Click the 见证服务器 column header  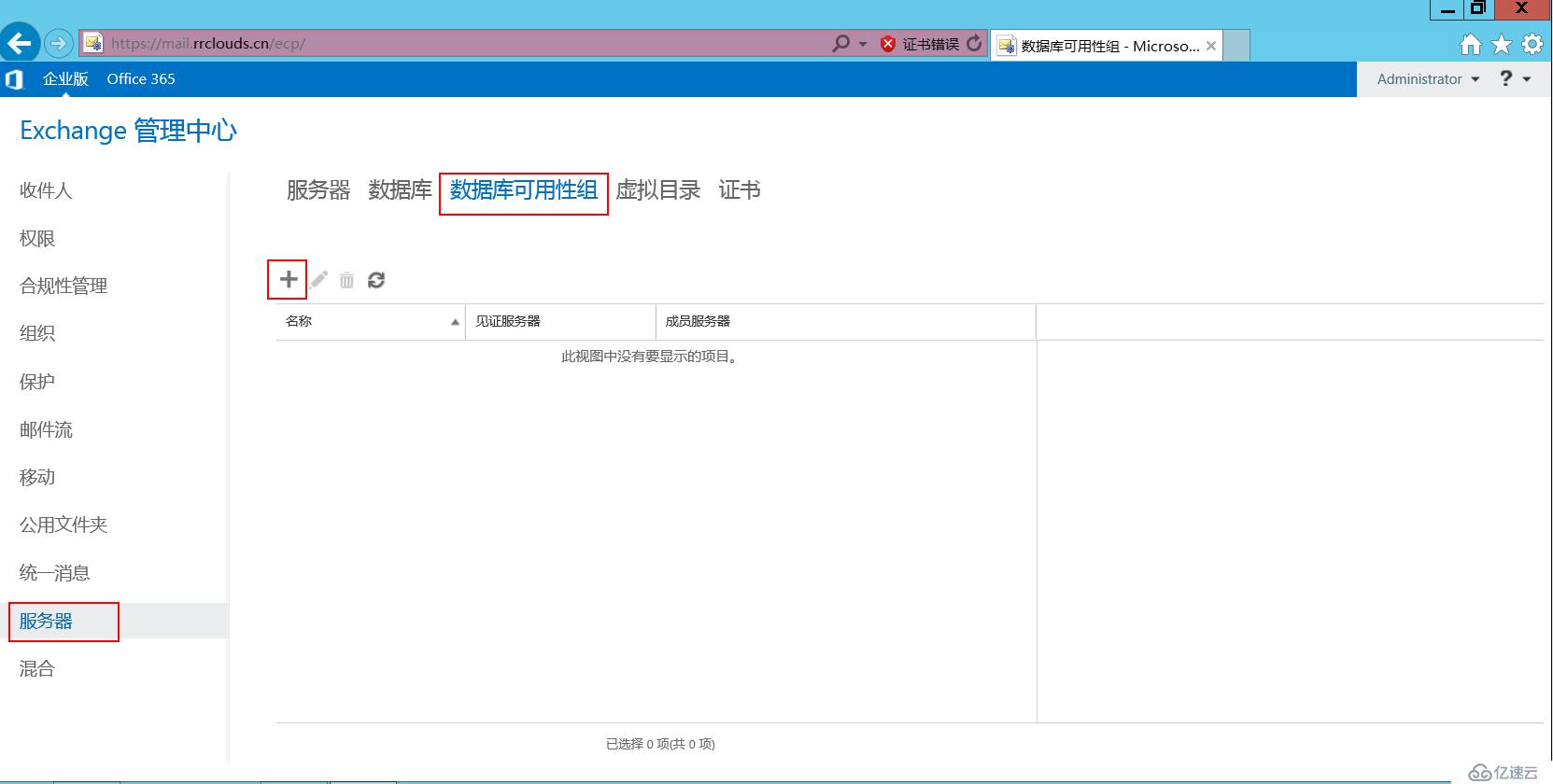tap(560, 321)
